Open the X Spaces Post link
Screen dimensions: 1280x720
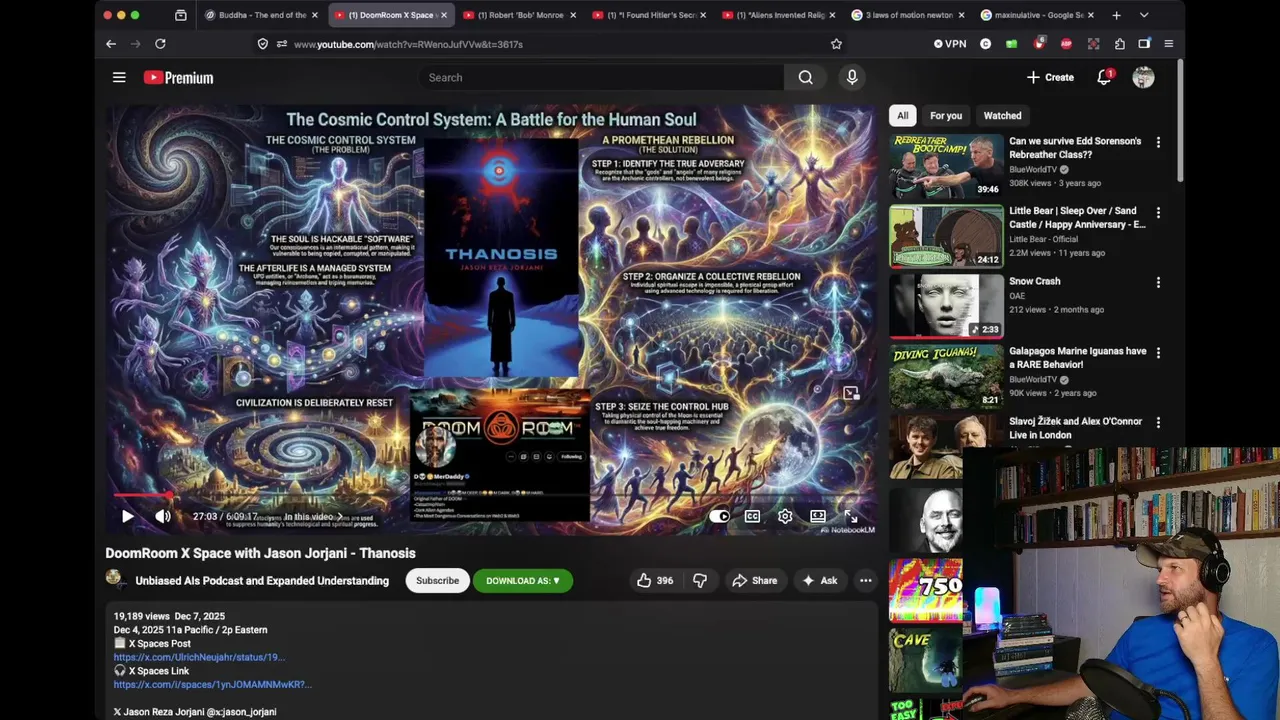(x=199, y=657)
